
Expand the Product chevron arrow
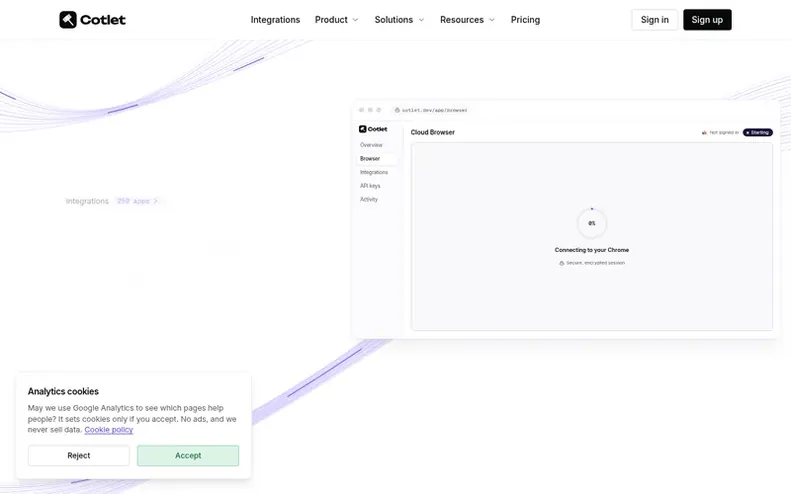(355, 20)
